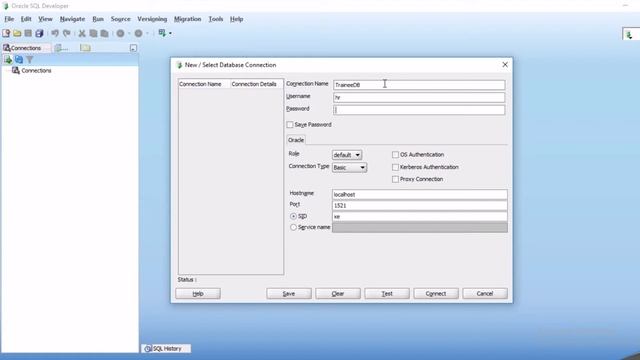
Task: Open the Migration menu
Action: tap(187, 19)
